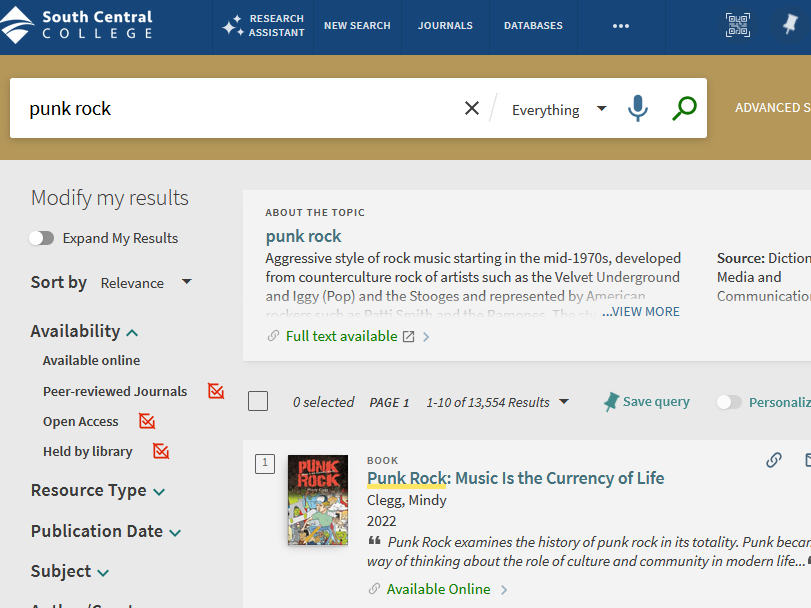Click the Save query pin icon

tap(611, 402)
